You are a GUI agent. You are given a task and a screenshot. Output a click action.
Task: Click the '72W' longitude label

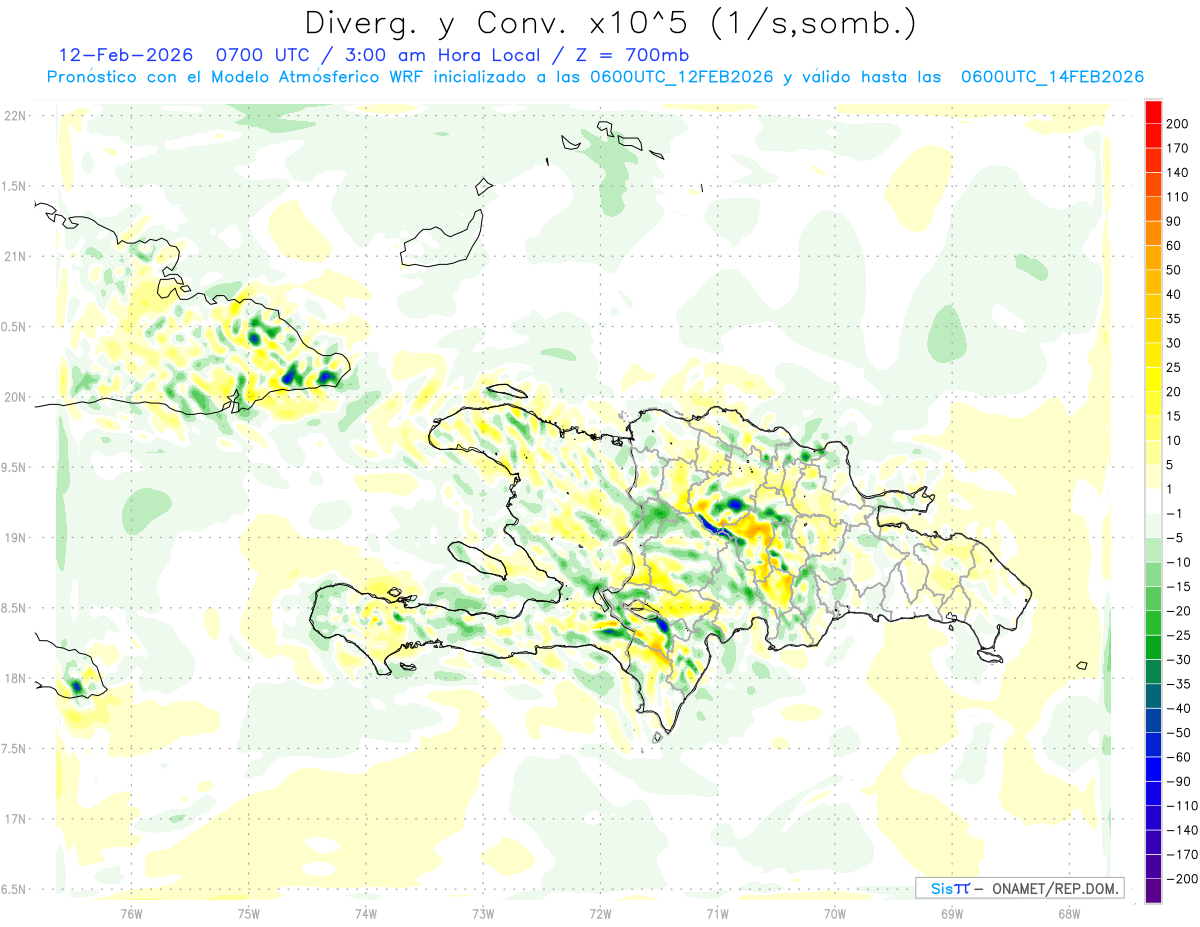[x=599, y=914]
